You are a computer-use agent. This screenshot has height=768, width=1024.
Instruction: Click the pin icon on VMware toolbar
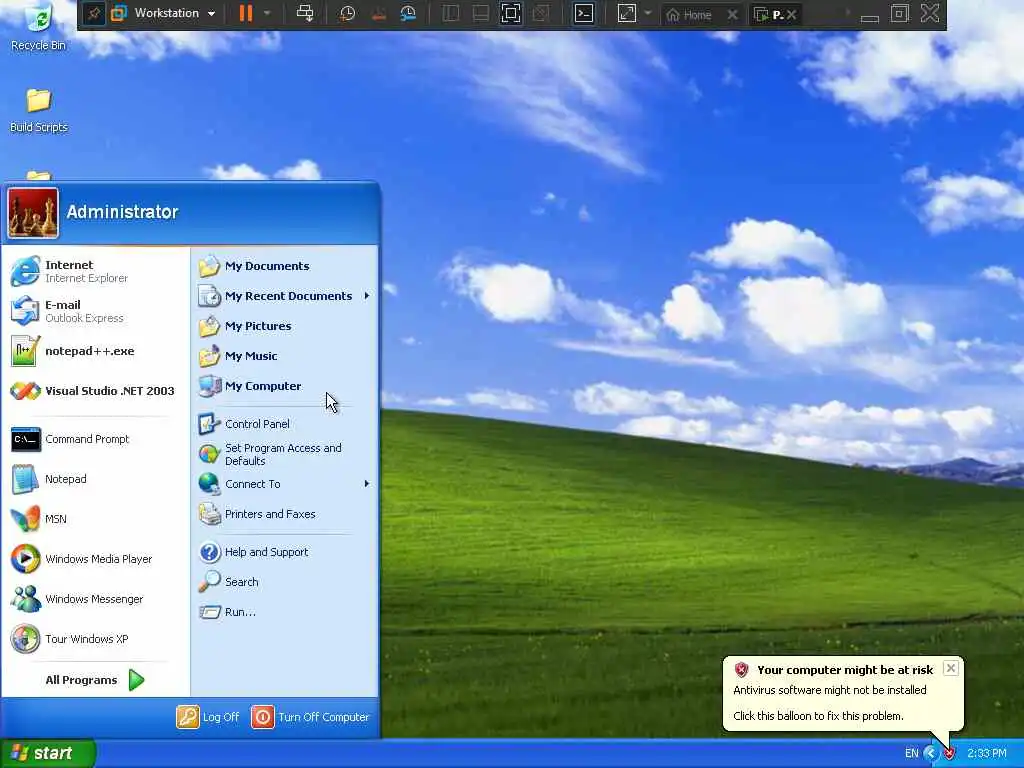tap(93, 14)
